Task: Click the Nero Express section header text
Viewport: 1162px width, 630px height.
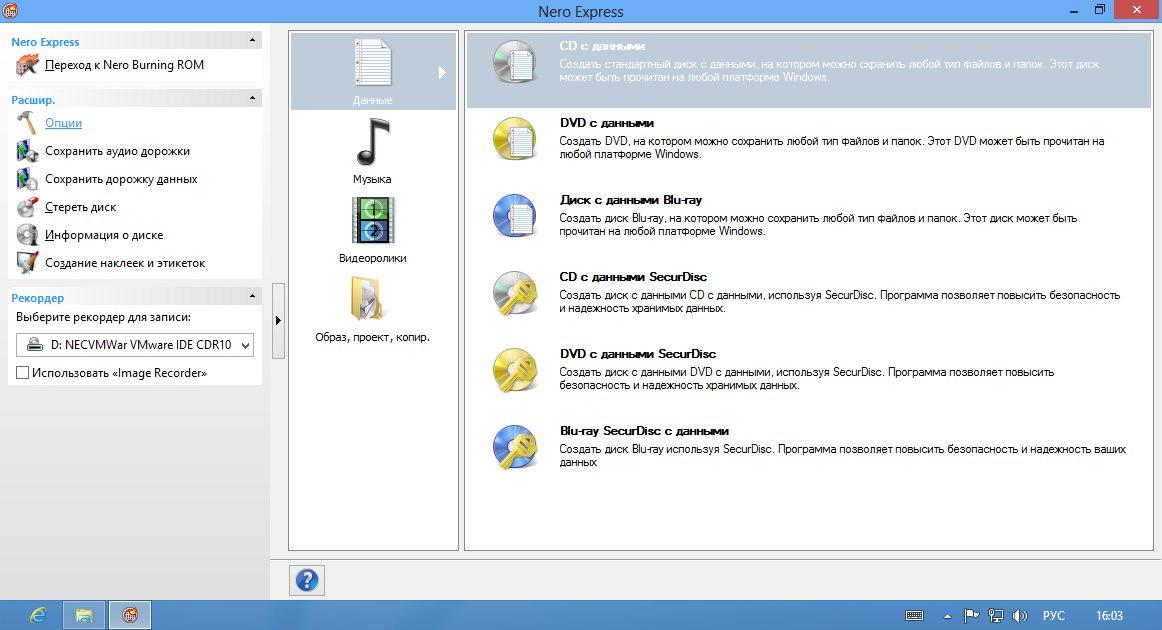Action: click(x=45, y=42)
